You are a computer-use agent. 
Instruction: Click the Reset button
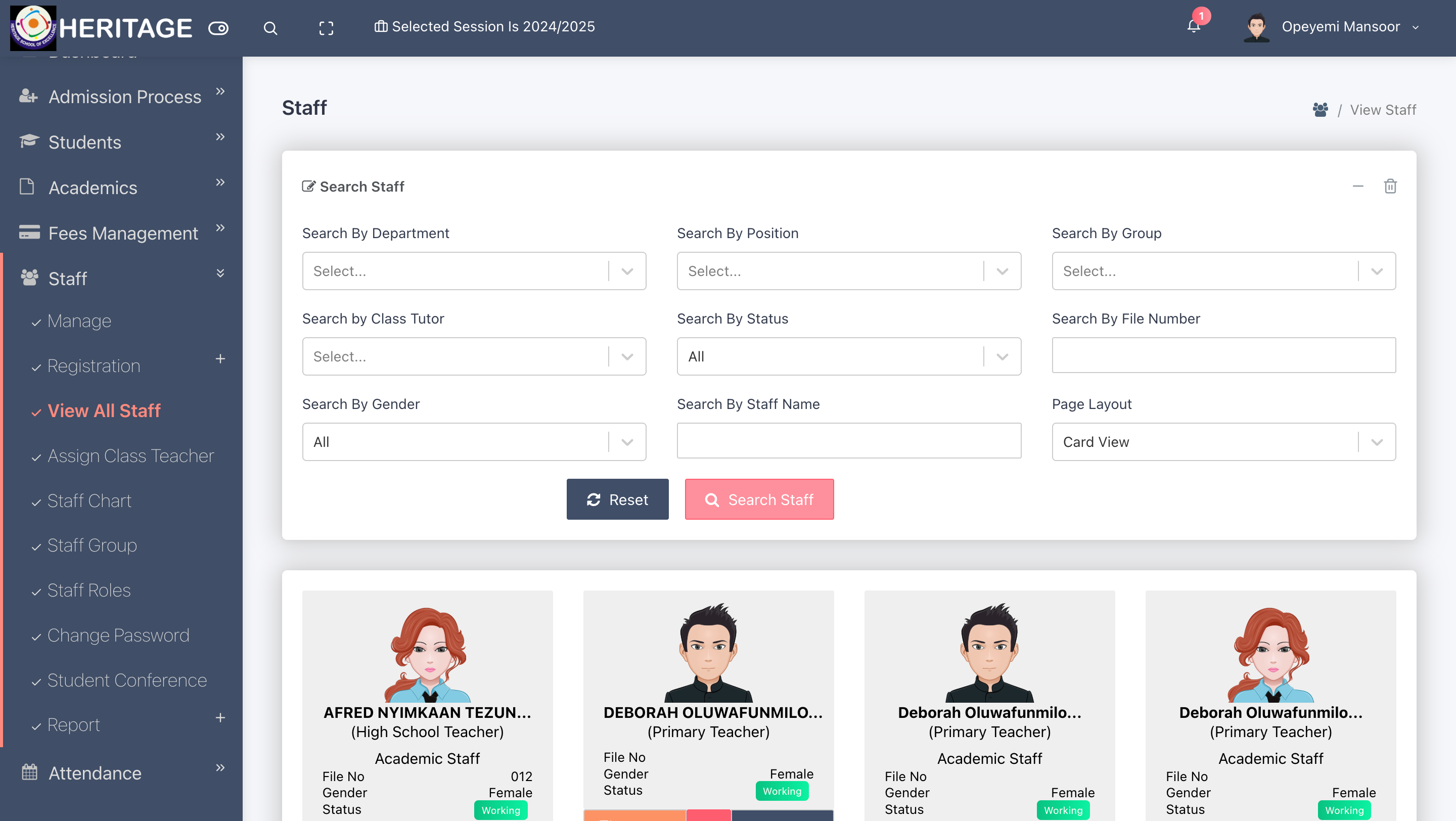(x=617, y=499)
